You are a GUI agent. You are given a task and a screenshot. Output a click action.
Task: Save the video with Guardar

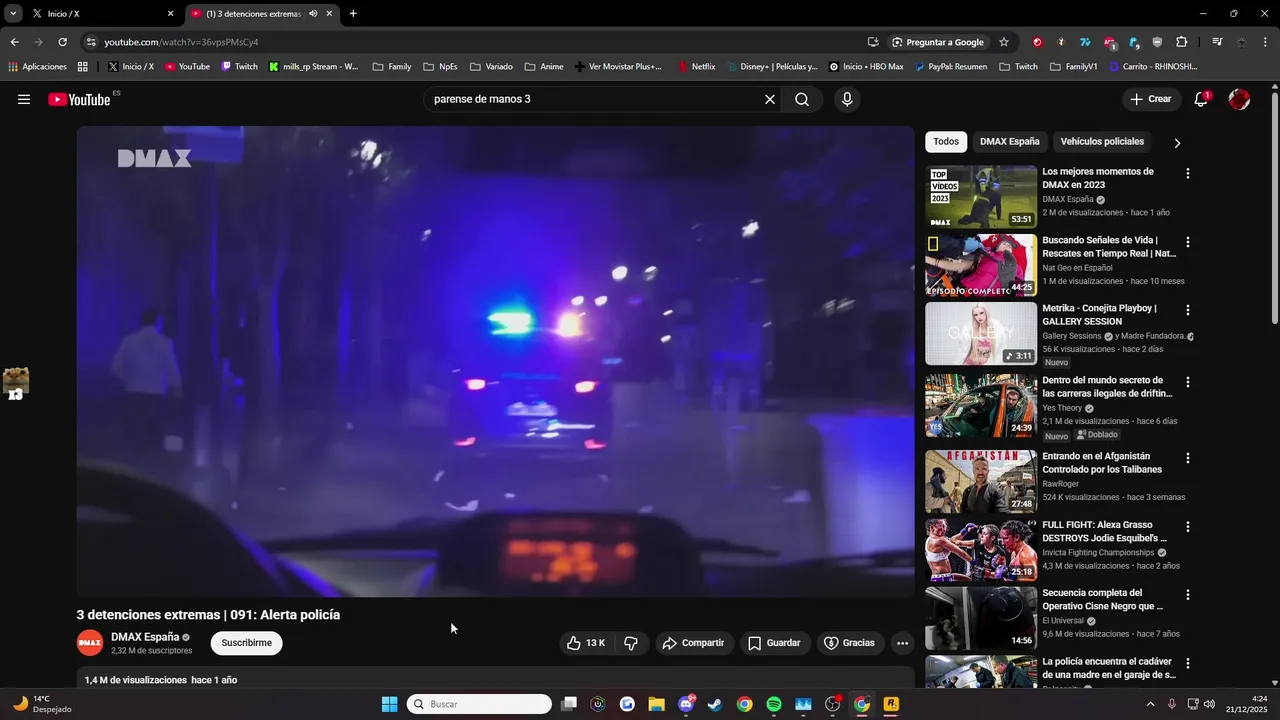click(775, 643)
